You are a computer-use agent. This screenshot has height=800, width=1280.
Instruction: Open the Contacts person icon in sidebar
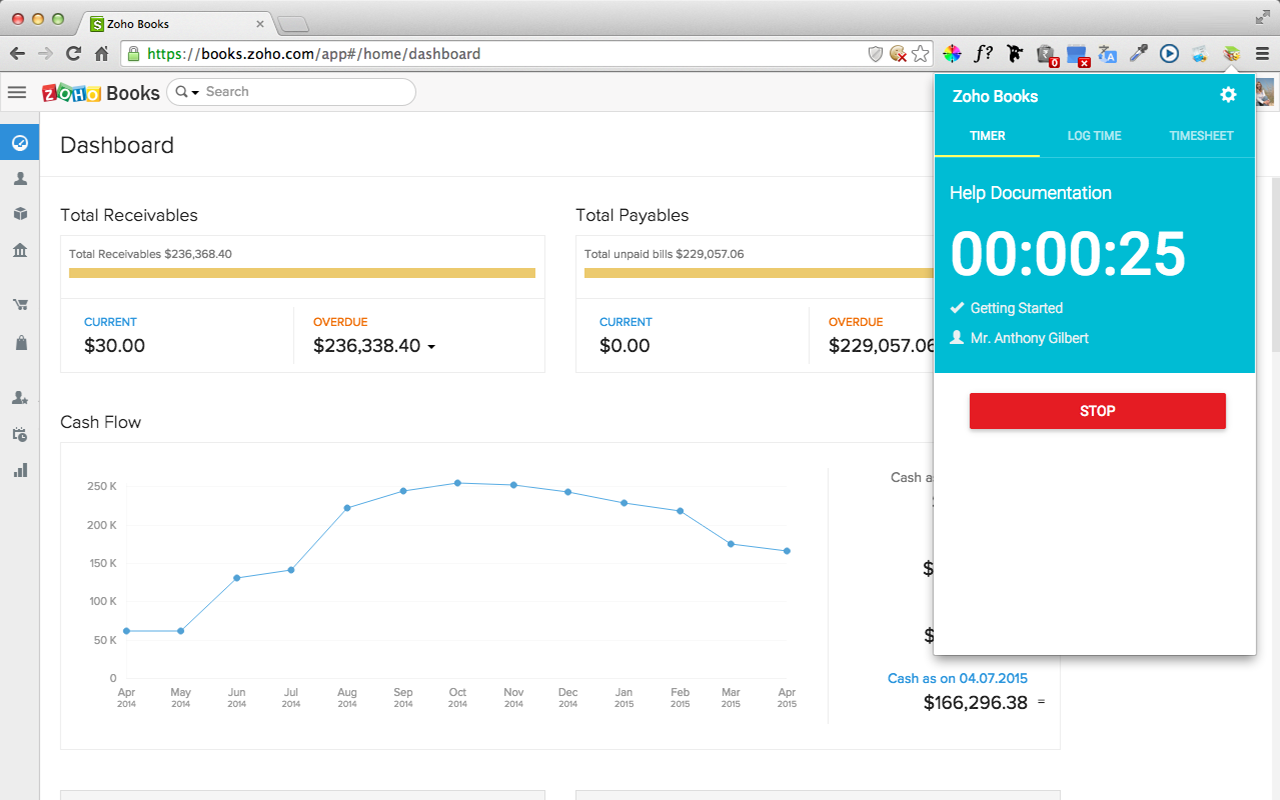[x=20, y=179]
